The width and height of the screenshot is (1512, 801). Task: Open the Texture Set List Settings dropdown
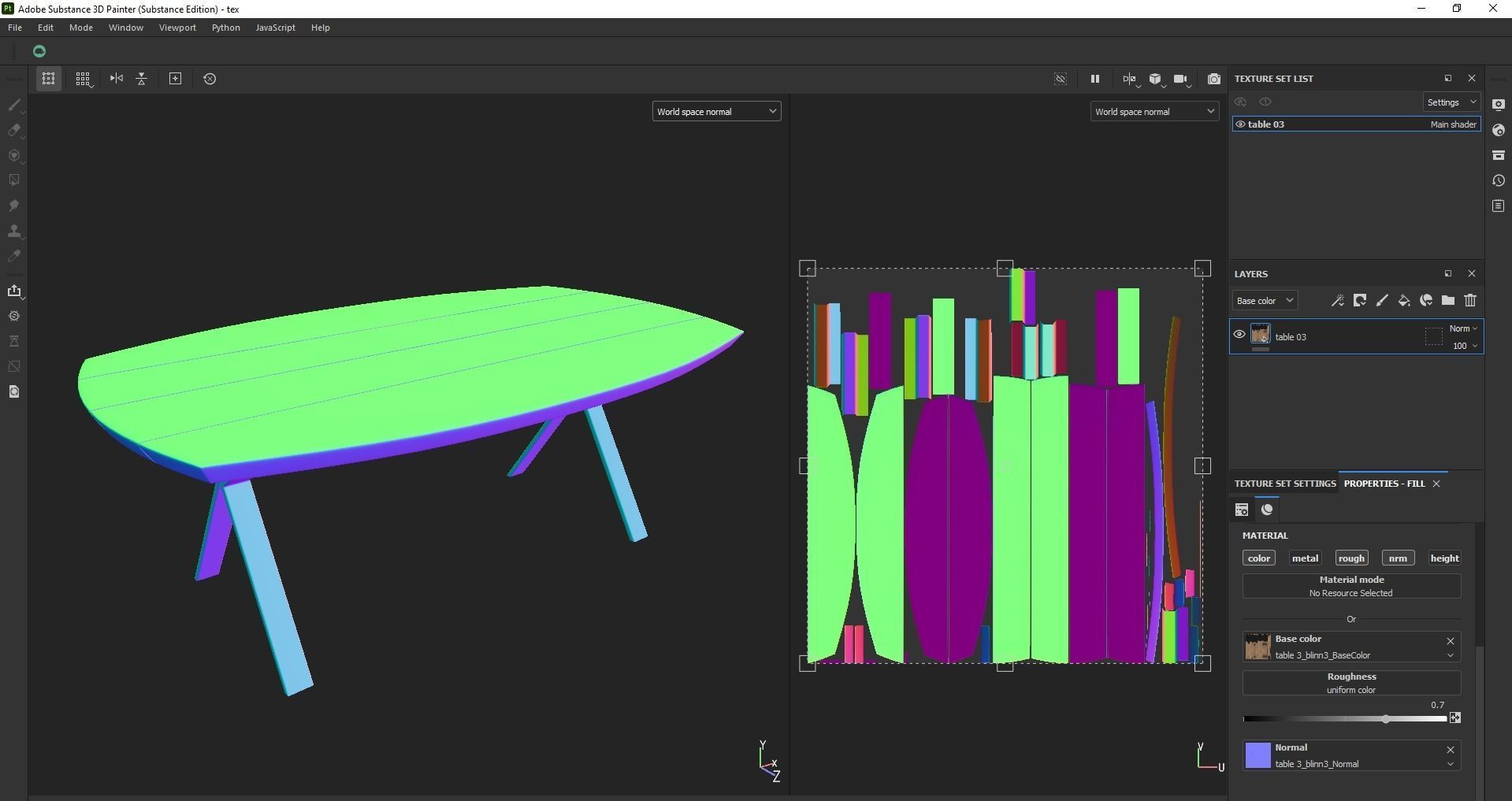point(1451,102)
